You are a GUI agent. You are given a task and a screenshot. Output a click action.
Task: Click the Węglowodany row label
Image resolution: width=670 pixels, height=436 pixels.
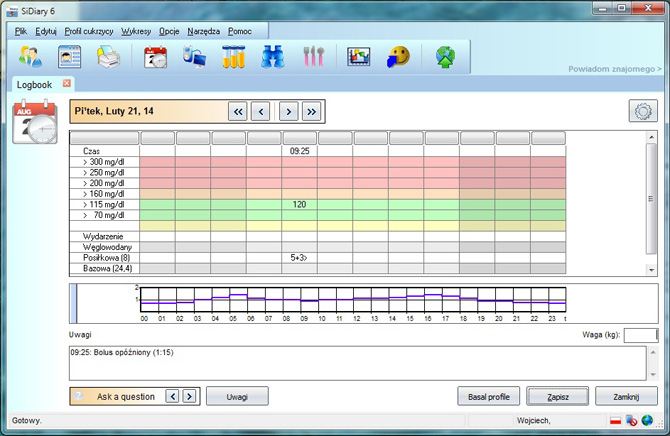(107, 247)
